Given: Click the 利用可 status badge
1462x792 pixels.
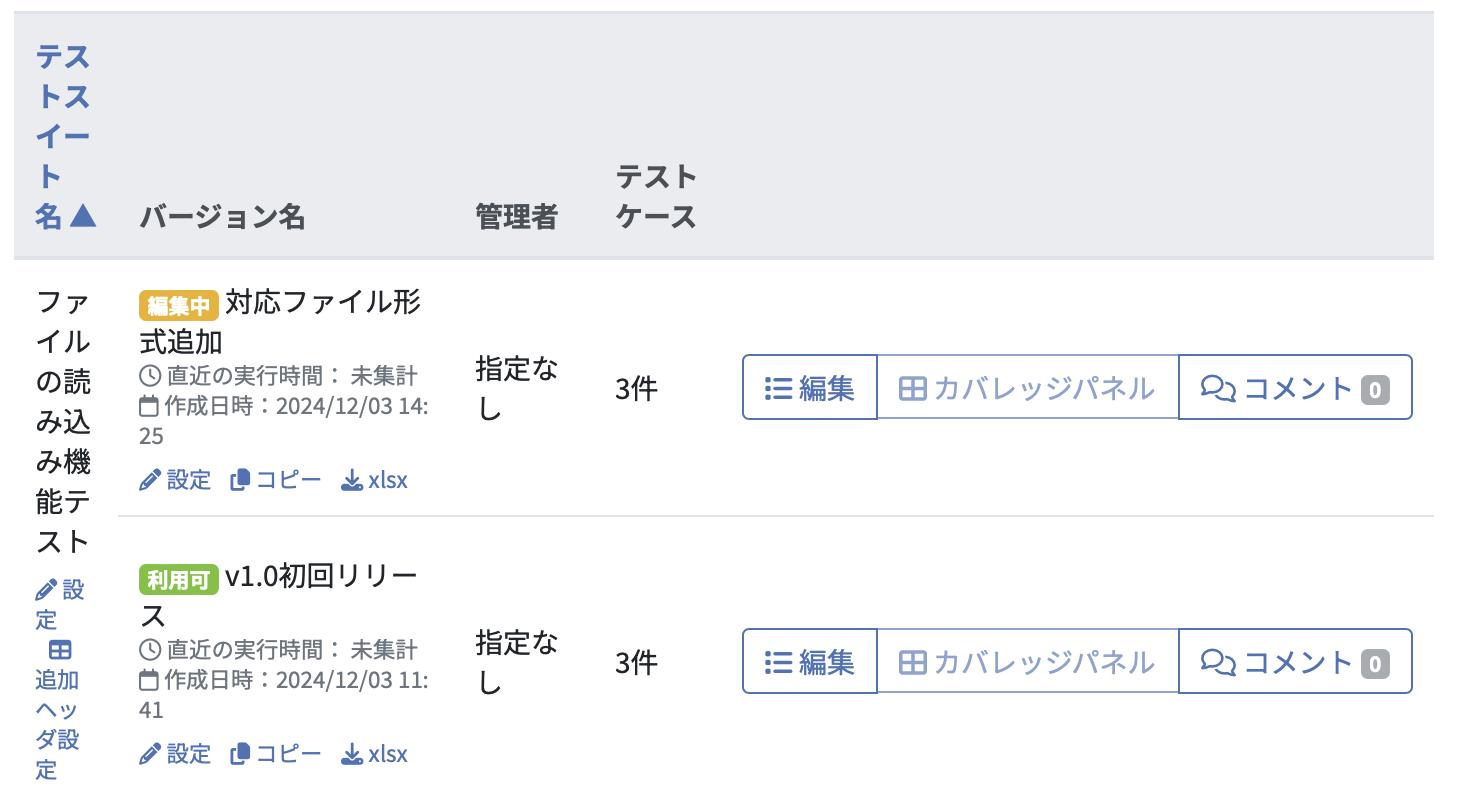Looking at the screenshot, I should 177,577.
